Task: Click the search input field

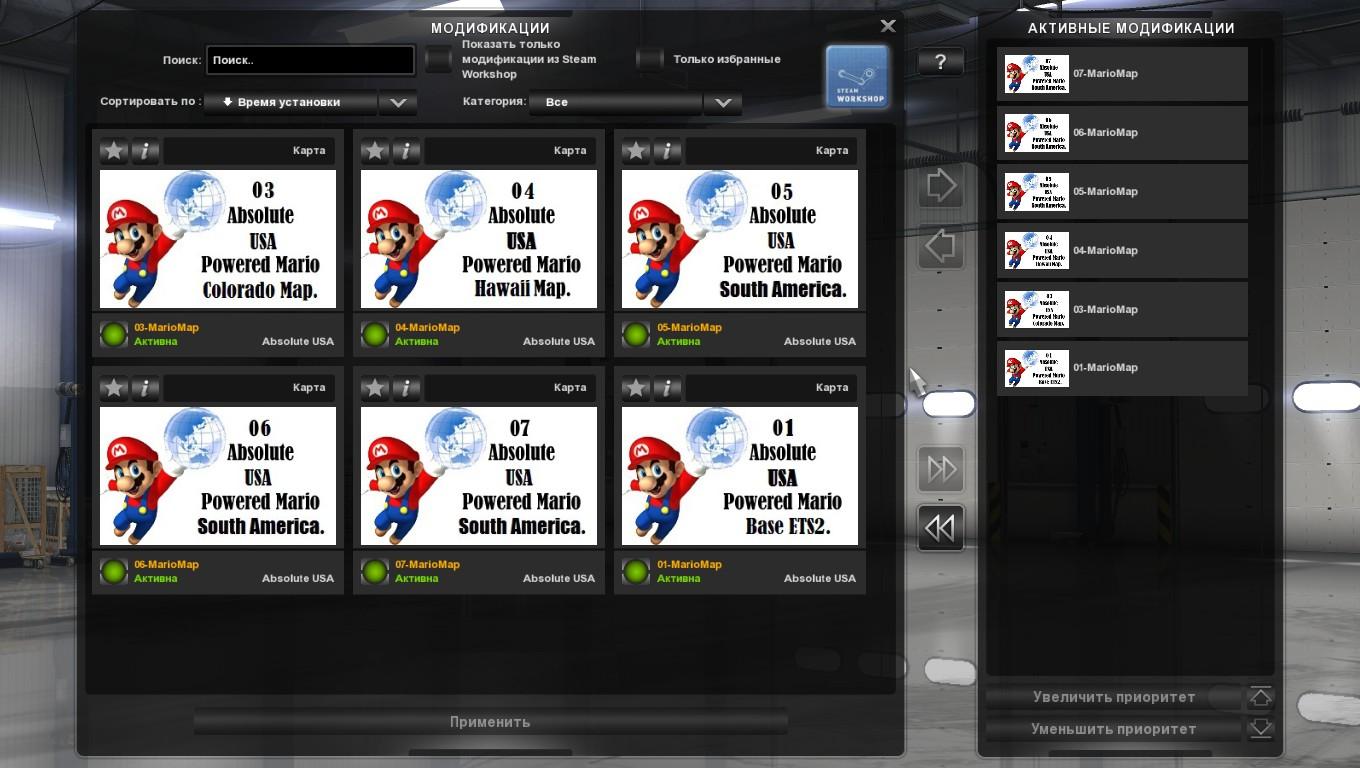Action: [310, 60]
